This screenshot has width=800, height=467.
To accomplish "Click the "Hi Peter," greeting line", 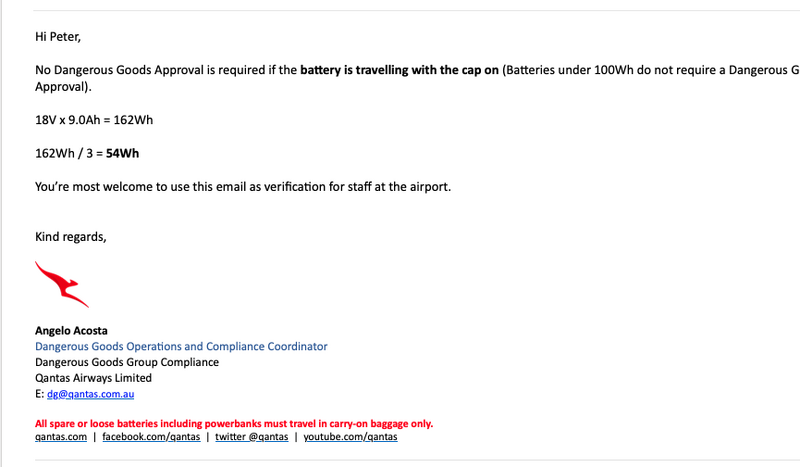I will (x=57, y=38).
